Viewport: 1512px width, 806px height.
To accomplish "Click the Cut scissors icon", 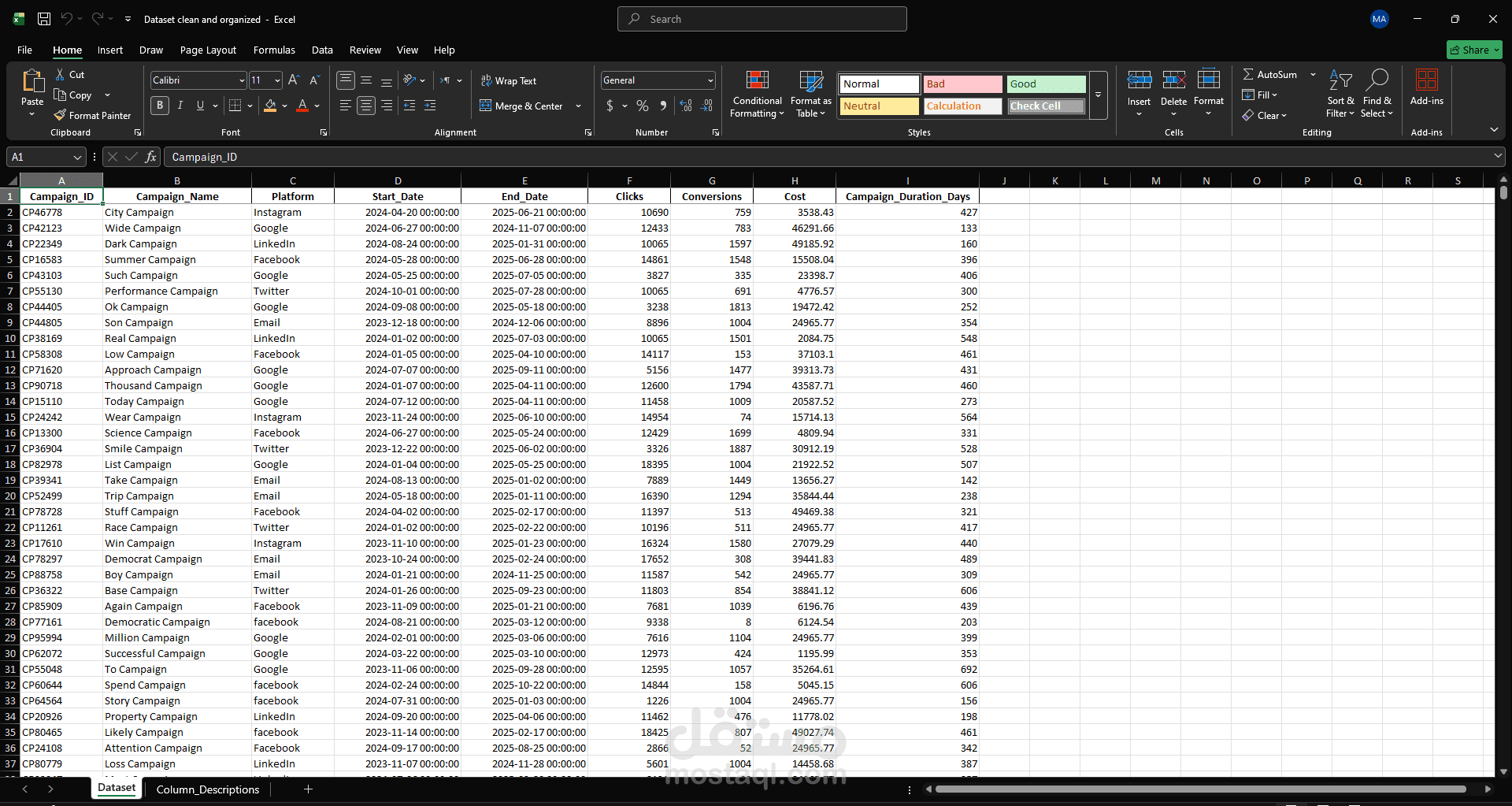I will tap(60, 74).
